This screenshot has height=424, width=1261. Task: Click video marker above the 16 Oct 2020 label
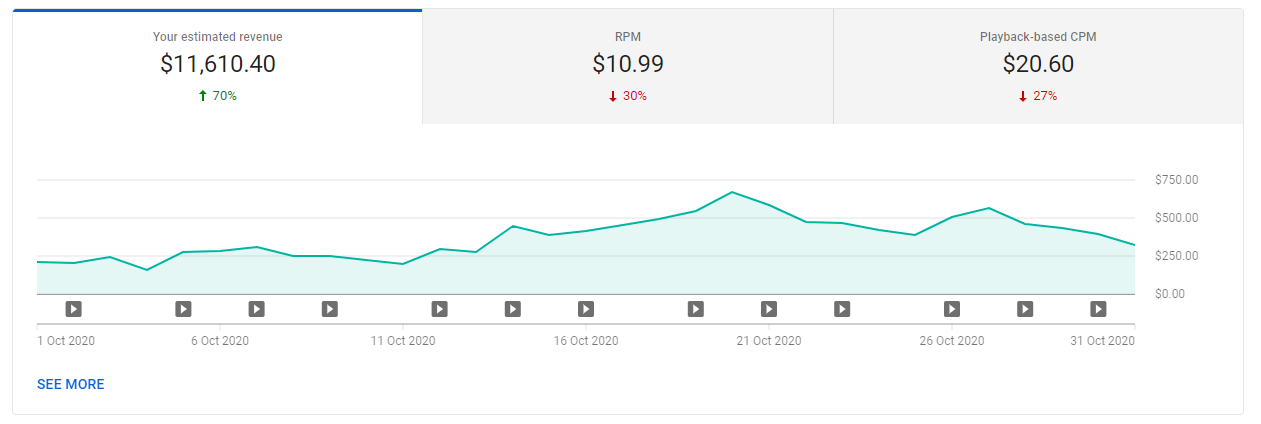586,309
